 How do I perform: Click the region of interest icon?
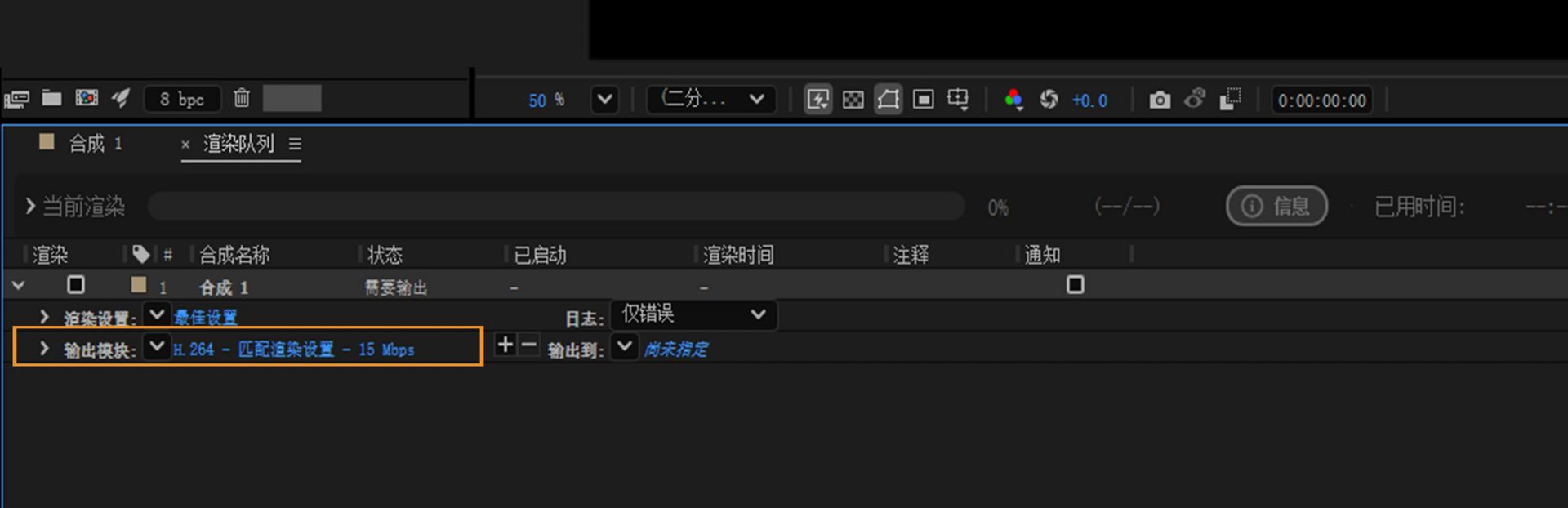coord(923,100)
